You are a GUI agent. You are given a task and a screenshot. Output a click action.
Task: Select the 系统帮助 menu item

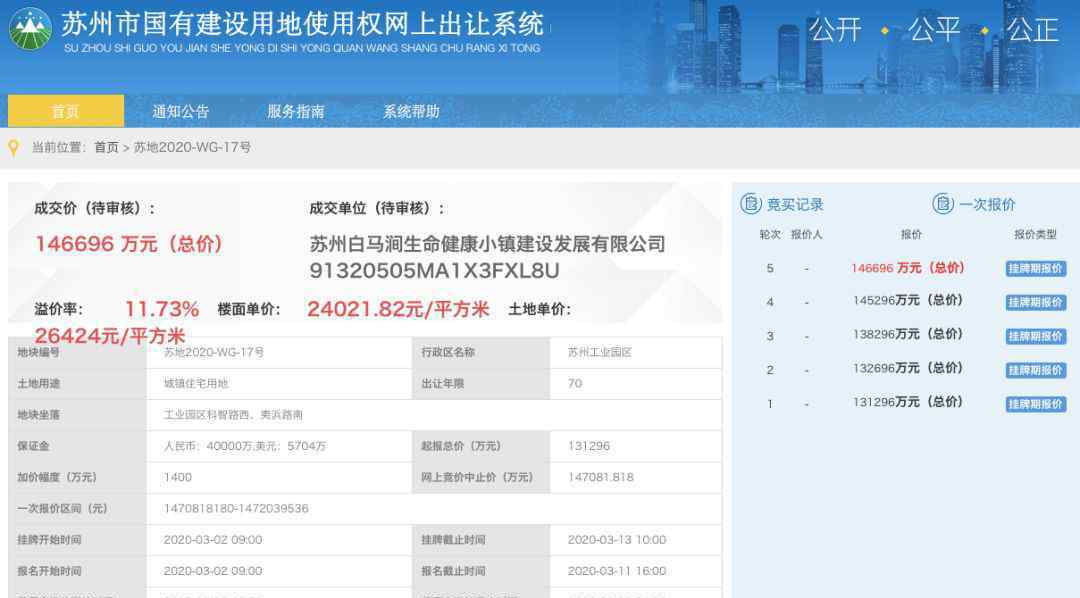tap(411, 111)
